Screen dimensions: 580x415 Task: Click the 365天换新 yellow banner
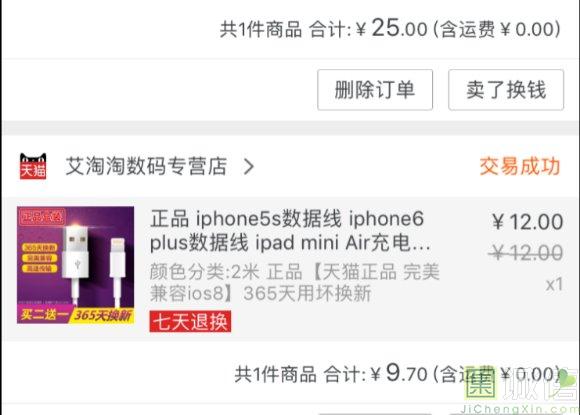coord(102,316)
